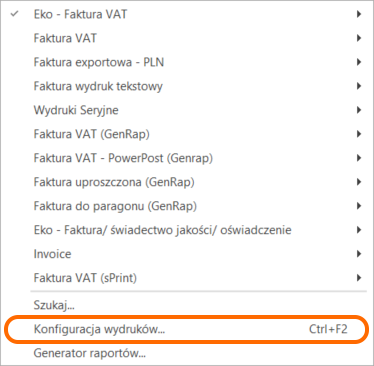
Task: Expand the Faktura wydruk tekstowy submenu arrow
Action: tap(359, 86)
